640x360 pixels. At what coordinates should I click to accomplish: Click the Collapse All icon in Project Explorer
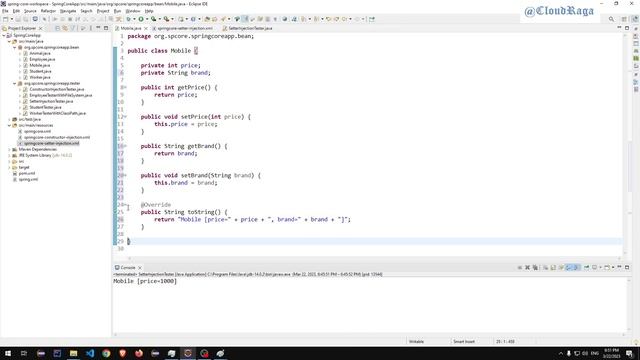tap(58, 28)
